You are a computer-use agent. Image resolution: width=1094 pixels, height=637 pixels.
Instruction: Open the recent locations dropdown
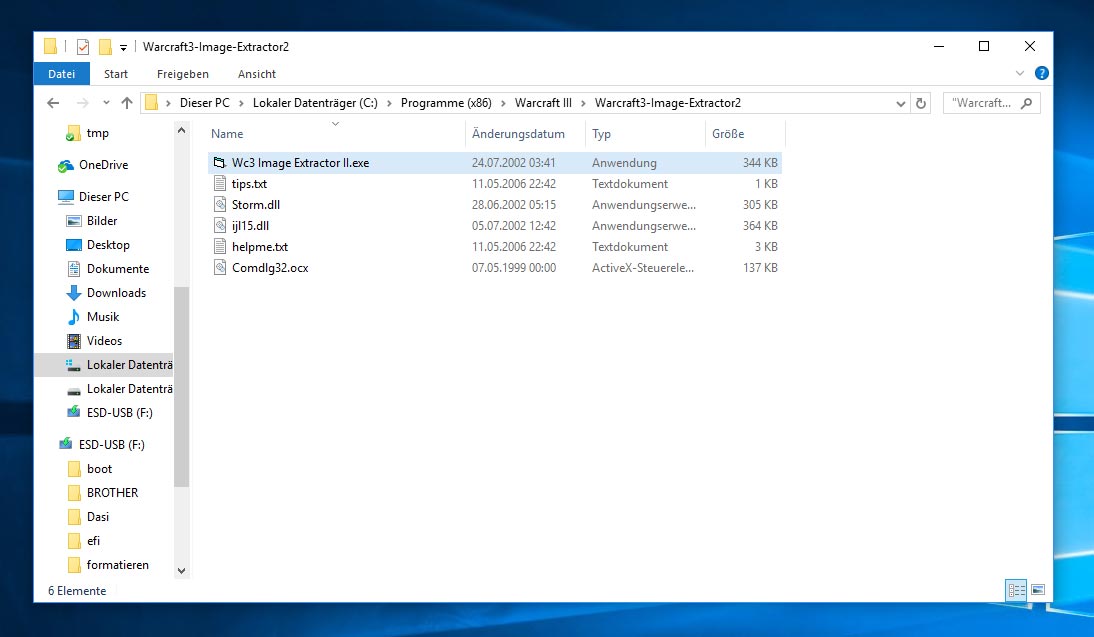[106, 103]
